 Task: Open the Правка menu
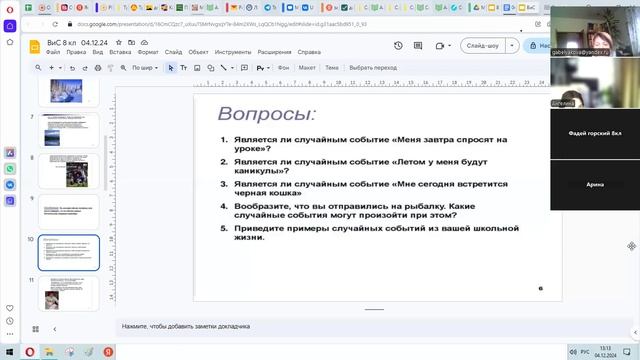coord(76,52)
